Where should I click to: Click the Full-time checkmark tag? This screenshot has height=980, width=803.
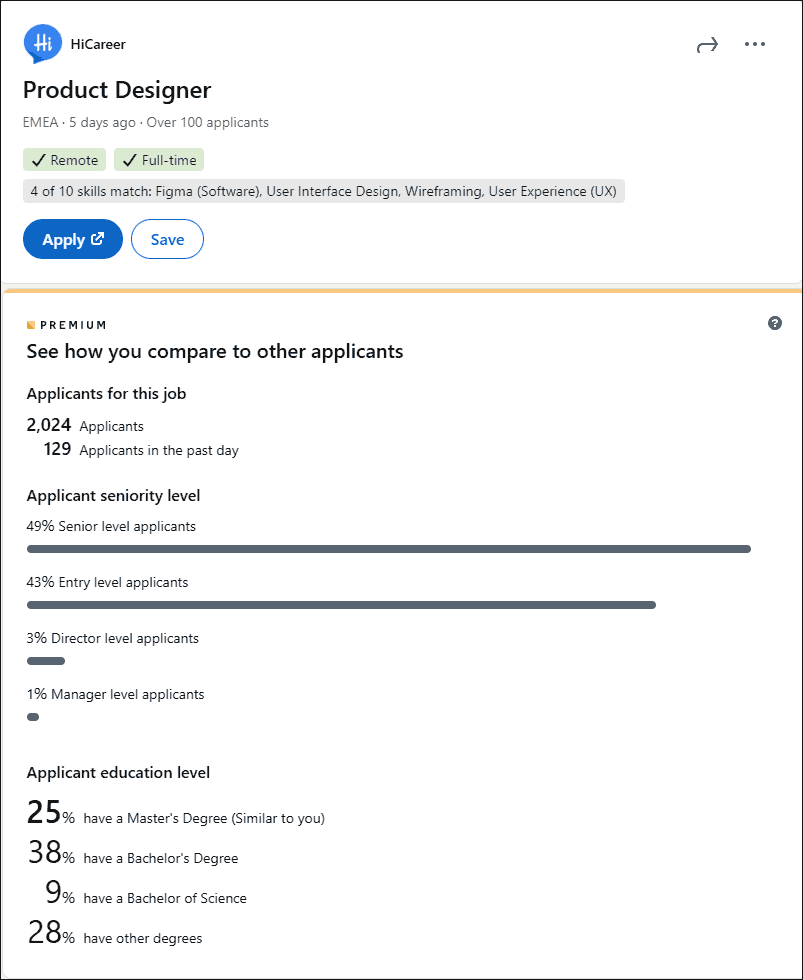159,160
